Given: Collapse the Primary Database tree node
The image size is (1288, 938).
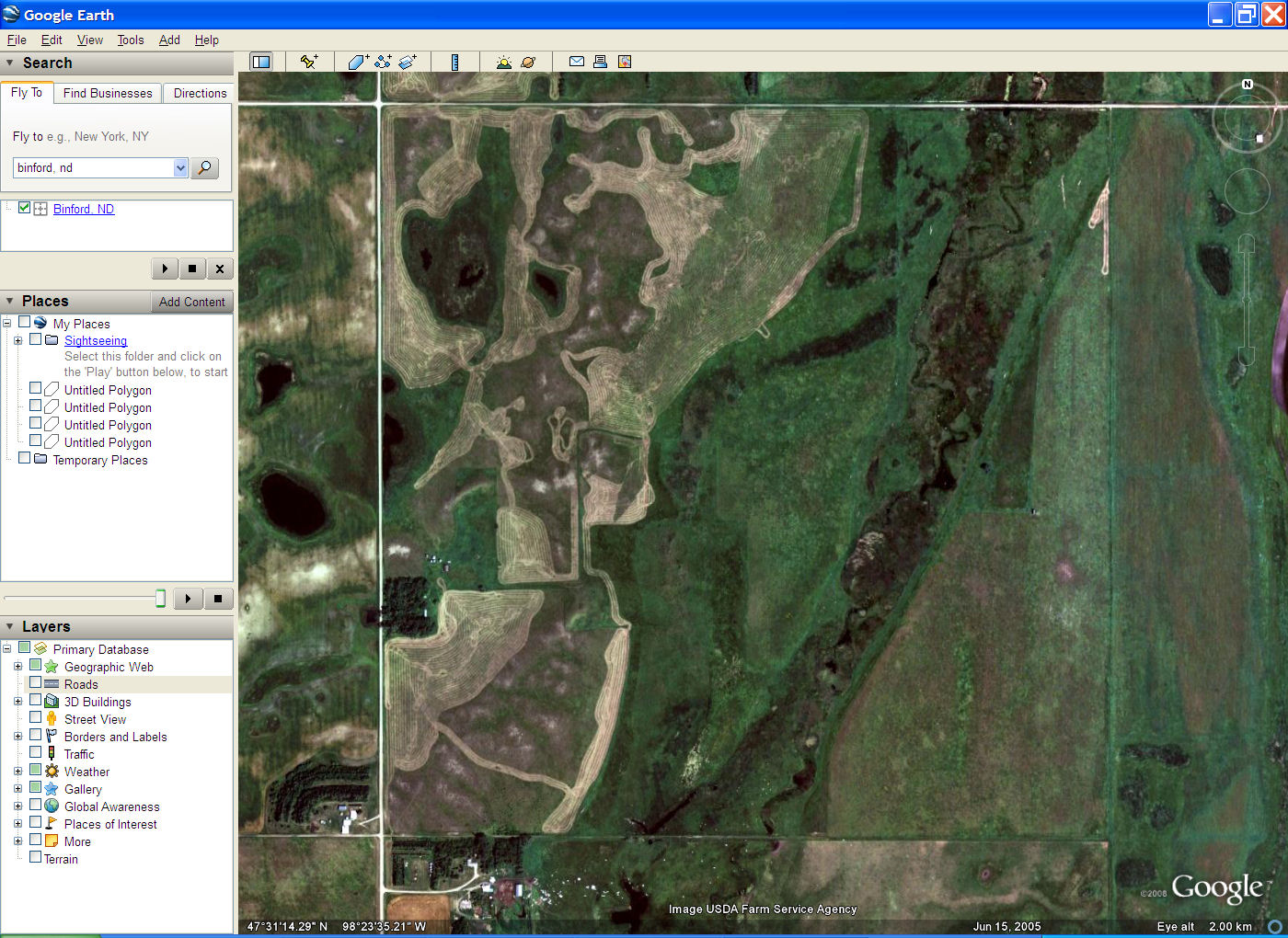Looking at the screenshot, I should tap(6, 648).
